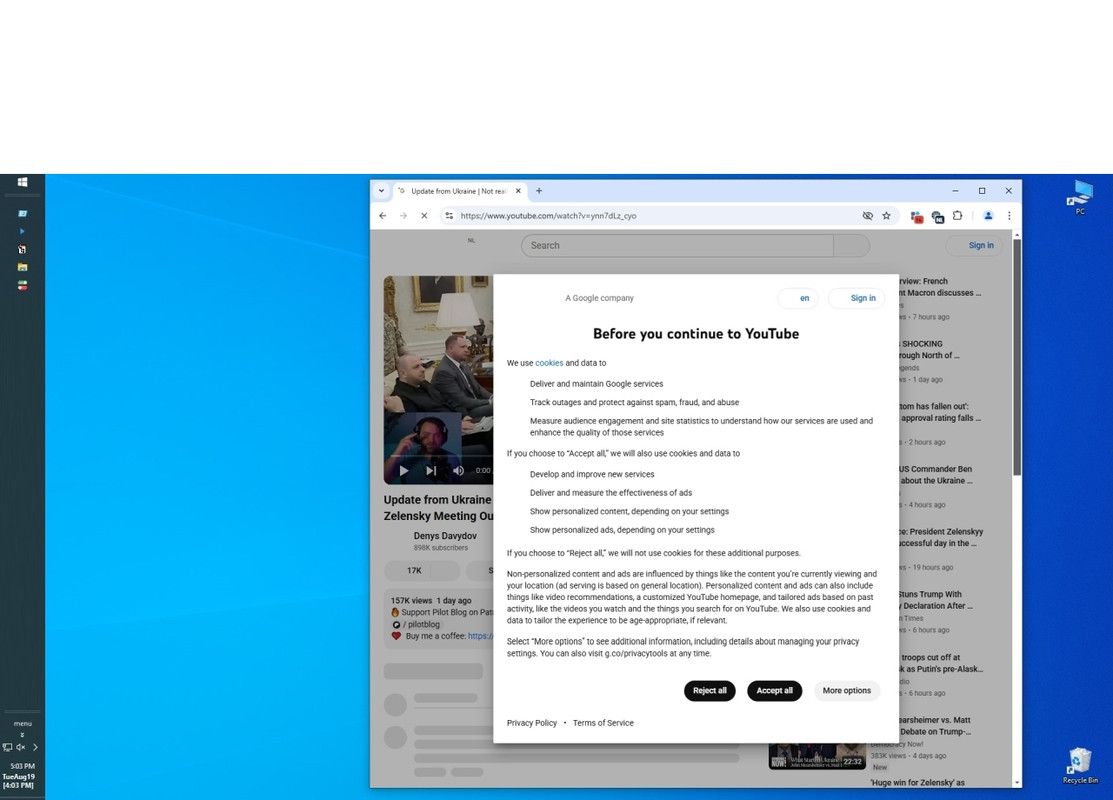Click the 5:03 PM clock in the sidebar

(x=22, y=766)
